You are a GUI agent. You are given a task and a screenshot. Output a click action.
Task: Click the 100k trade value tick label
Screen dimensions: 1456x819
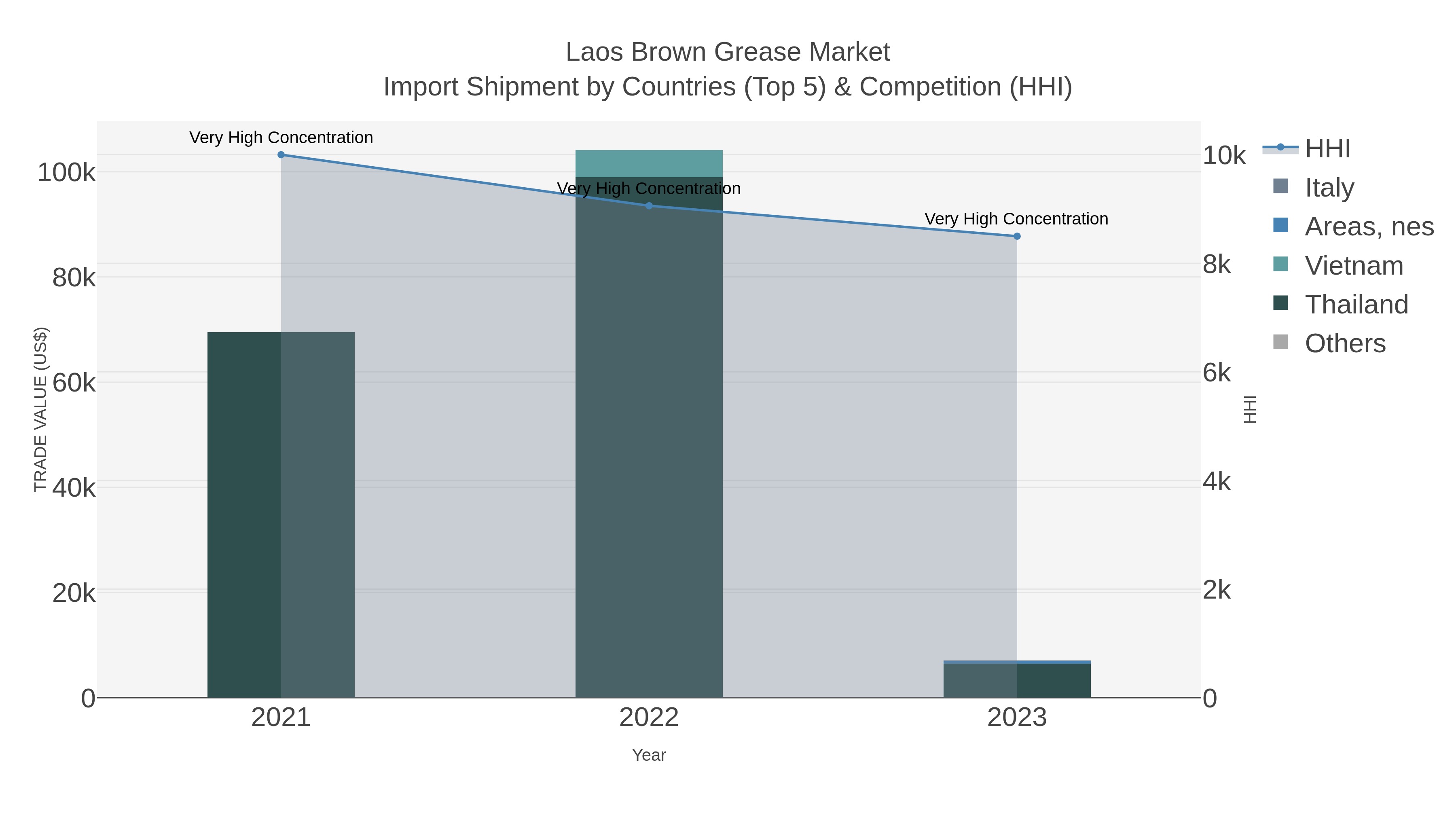click(66, 172)
